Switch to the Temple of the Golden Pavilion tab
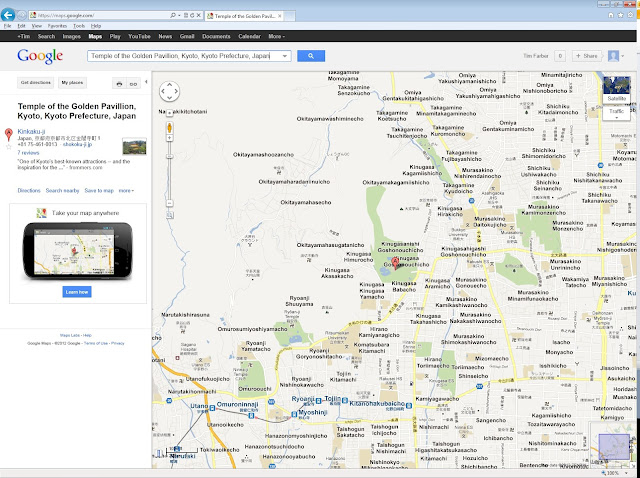Viewport: 640px width, 478px height. pyautogui.click(x=244, y=16)
